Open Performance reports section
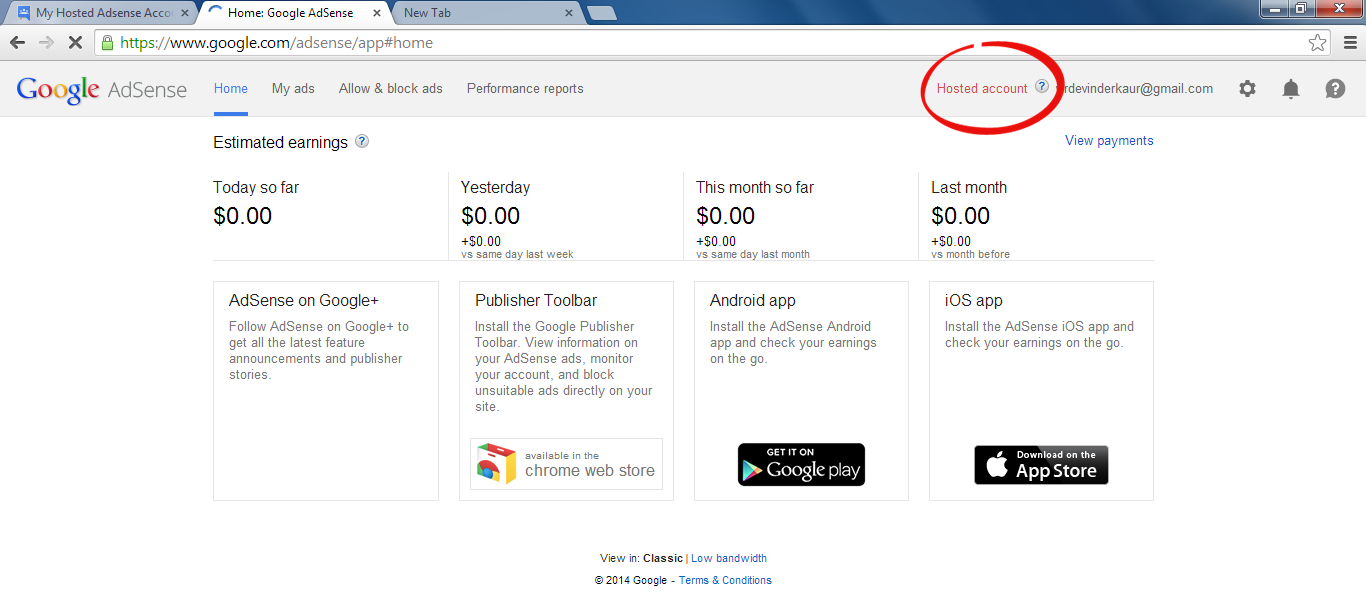 (x=525, y=88)
